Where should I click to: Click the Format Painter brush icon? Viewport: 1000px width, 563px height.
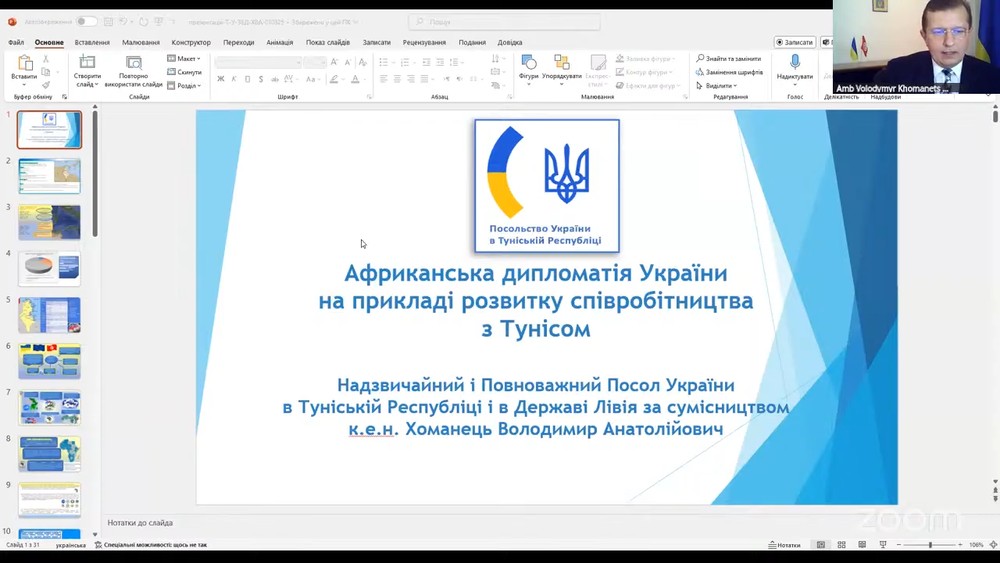pos(45,85)
